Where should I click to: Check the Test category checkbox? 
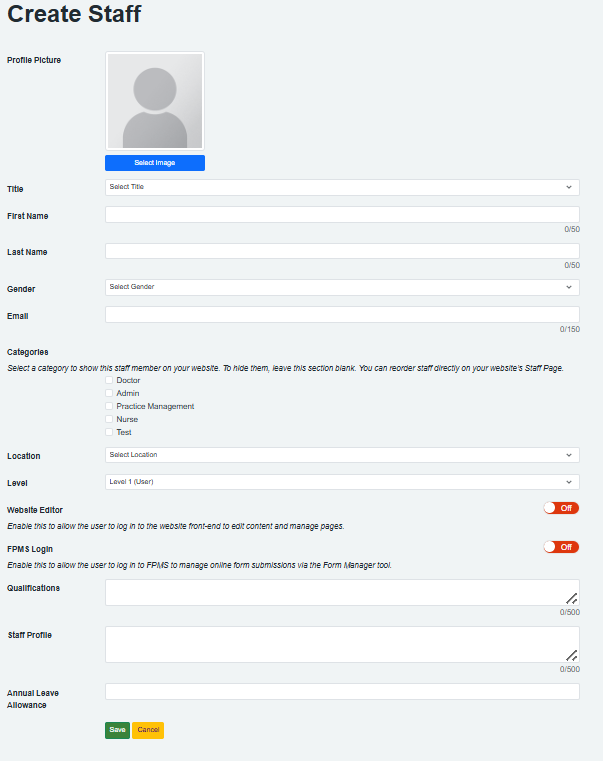pos(109,432)
